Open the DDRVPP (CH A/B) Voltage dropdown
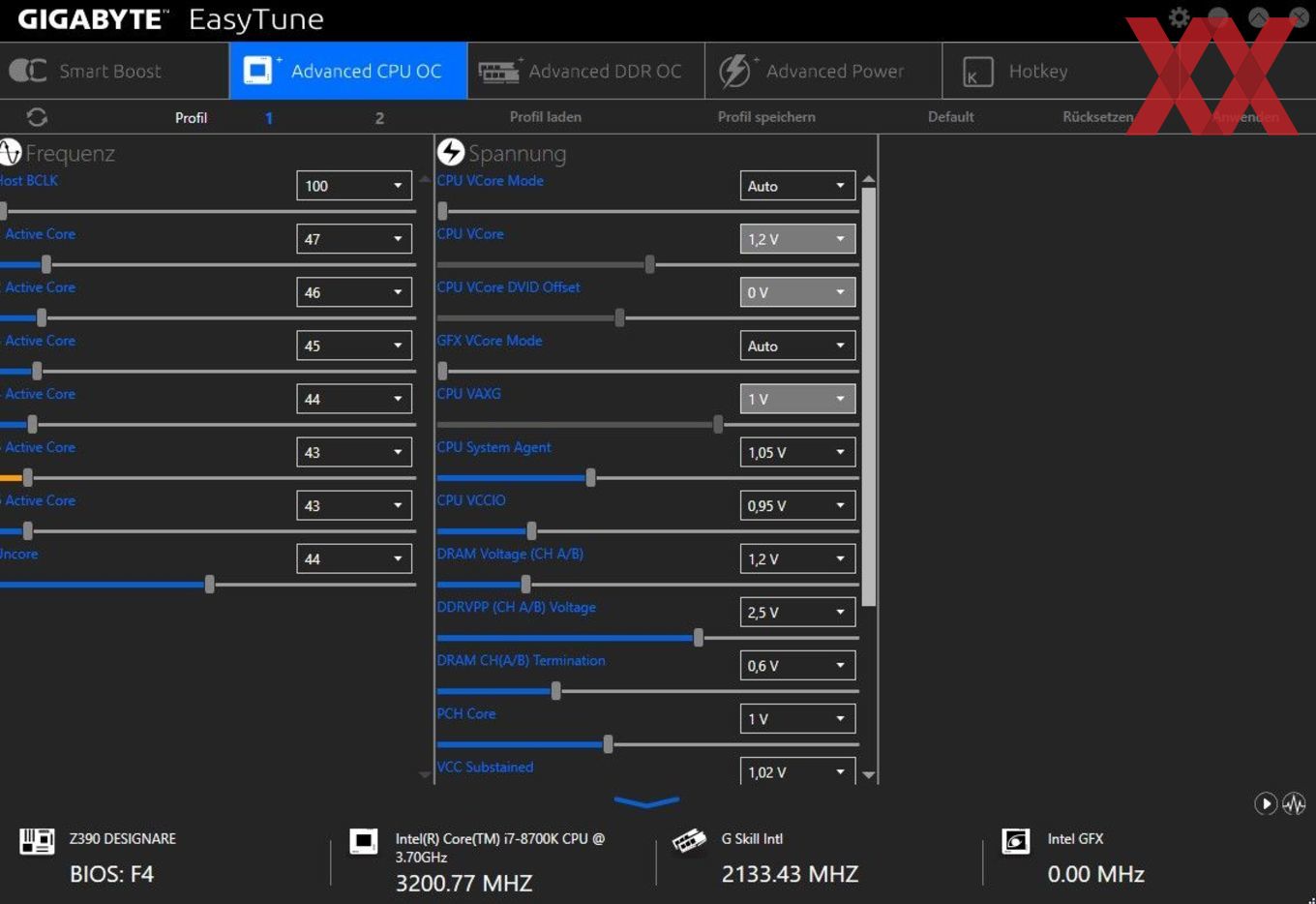The height and width of the screenshot is (904, 1316). click(798, 612)
